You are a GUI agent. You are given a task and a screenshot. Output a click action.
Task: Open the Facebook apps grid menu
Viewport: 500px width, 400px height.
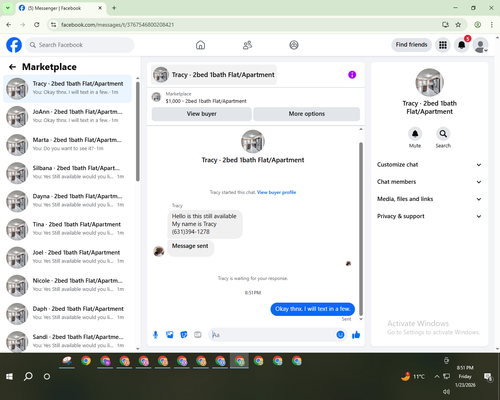(x=443, y=45)
